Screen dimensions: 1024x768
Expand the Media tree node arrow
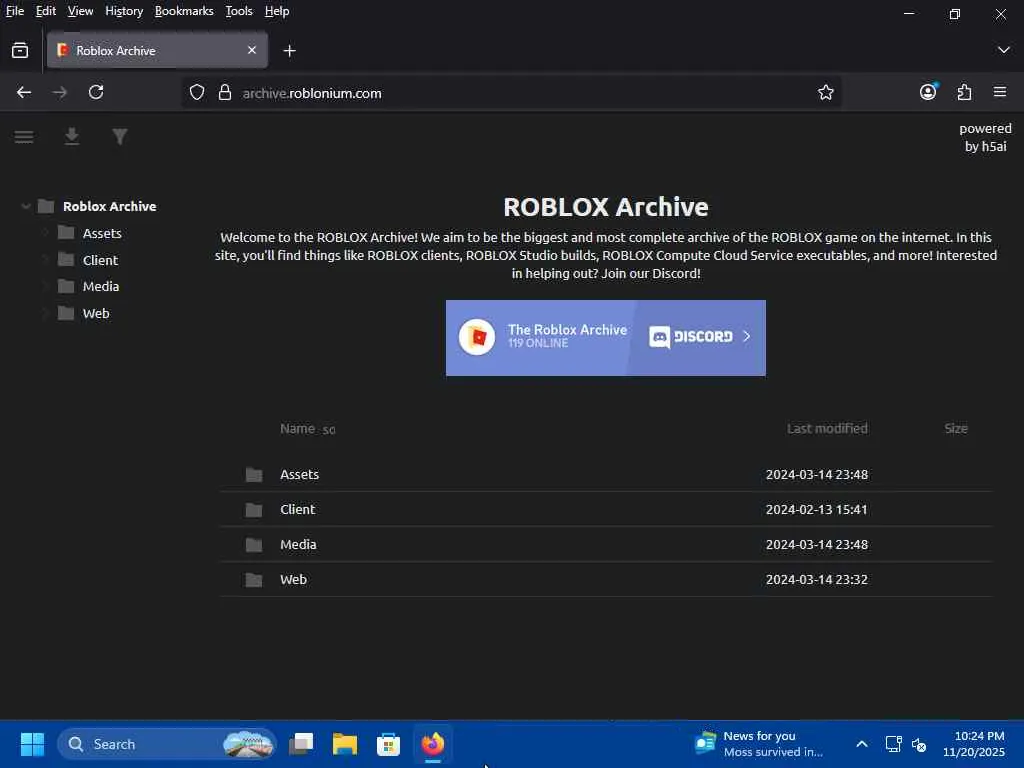tap(46, 286)
